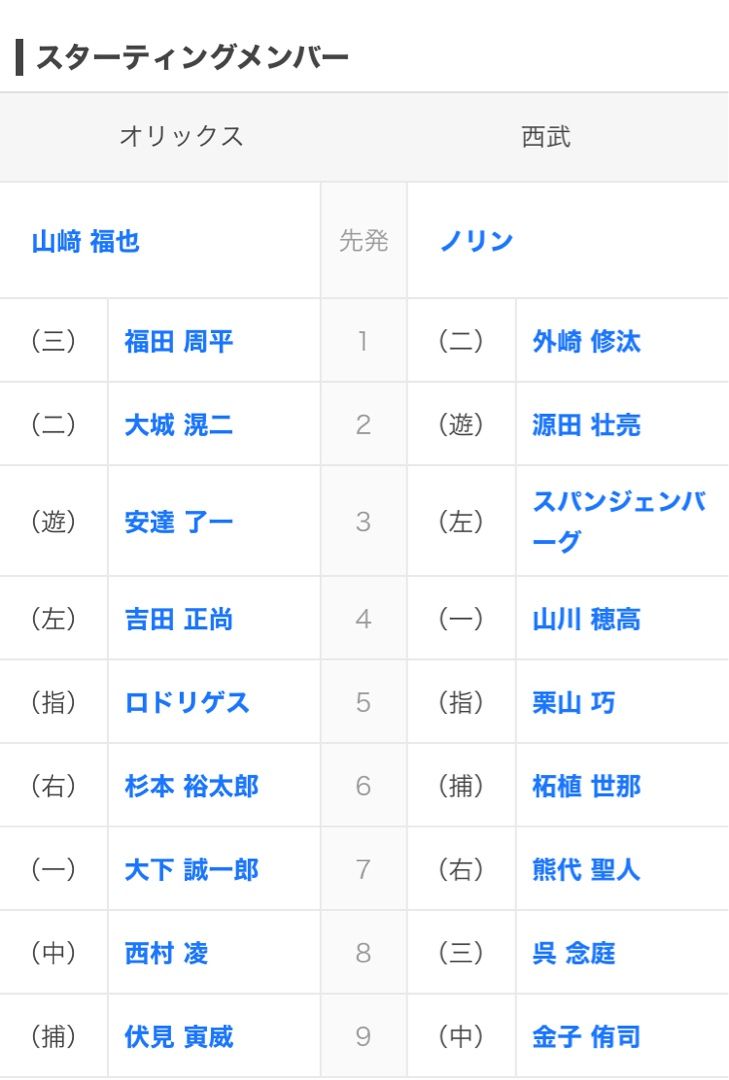Open 金子 侑司 player link
729x1080 pixels.
click(586, 1036)
